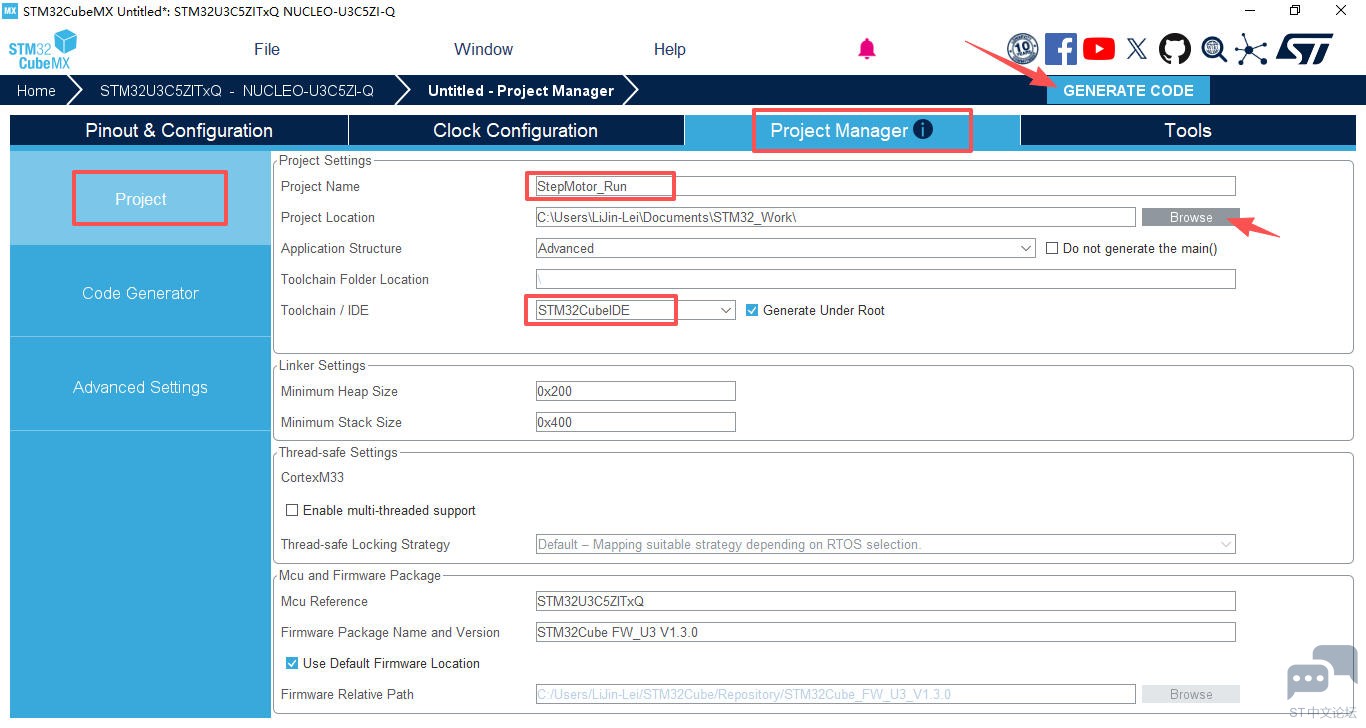Open the GitHub icon link

point(1175,48)
